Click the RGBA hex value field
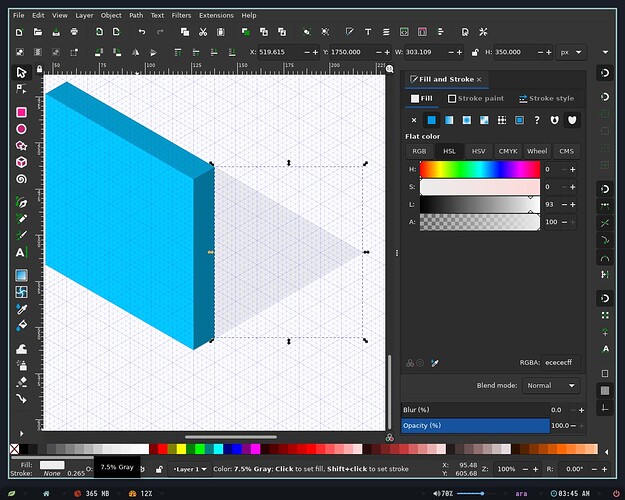 tap(561, 362)
